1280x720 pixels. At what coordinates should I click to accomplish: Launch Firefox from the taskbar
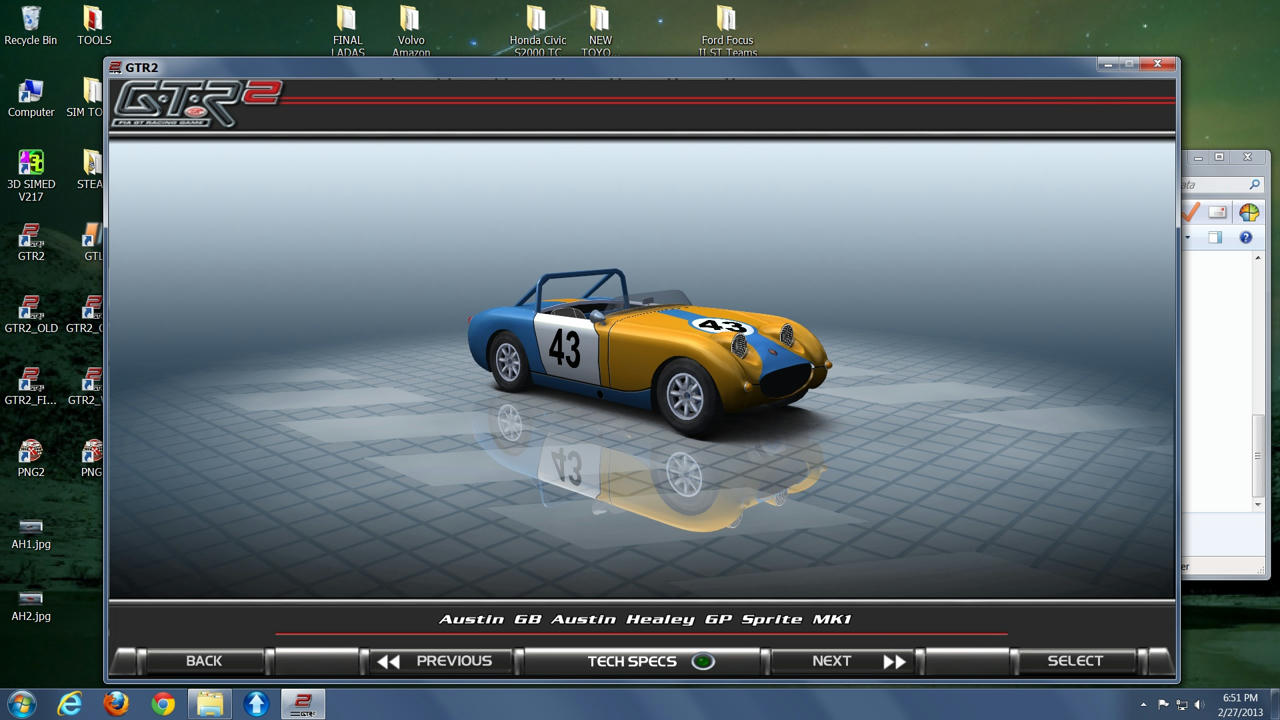(x=116, y=704)
